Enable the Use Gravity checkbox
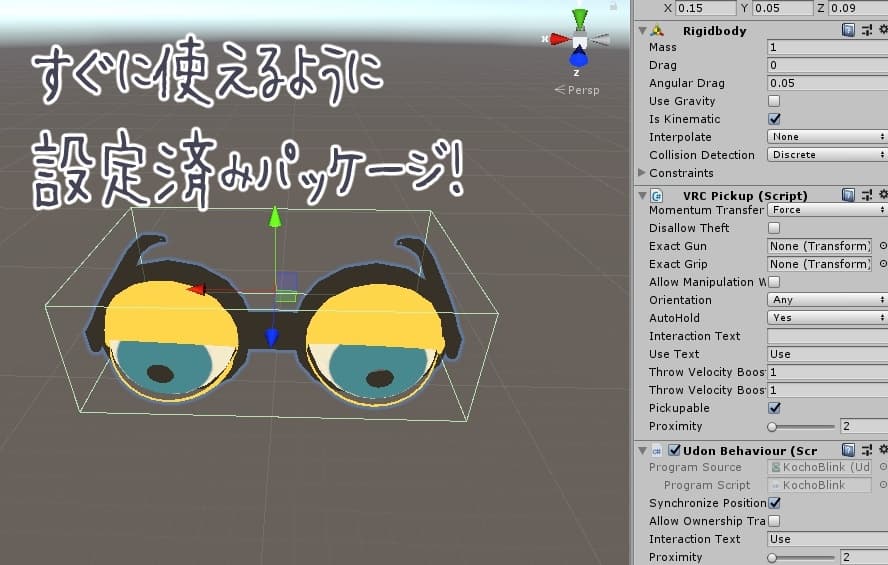 pos(774,101)
